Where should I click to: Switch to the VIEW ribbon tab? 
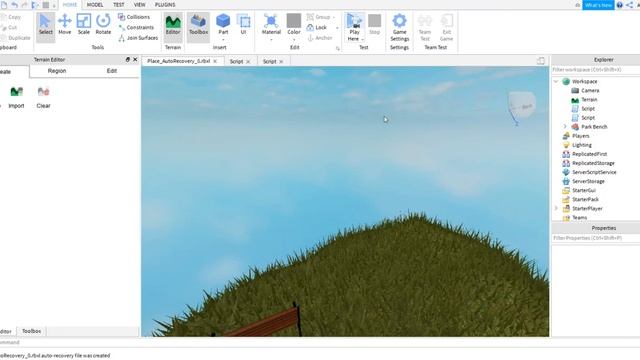tap(140, 4)
